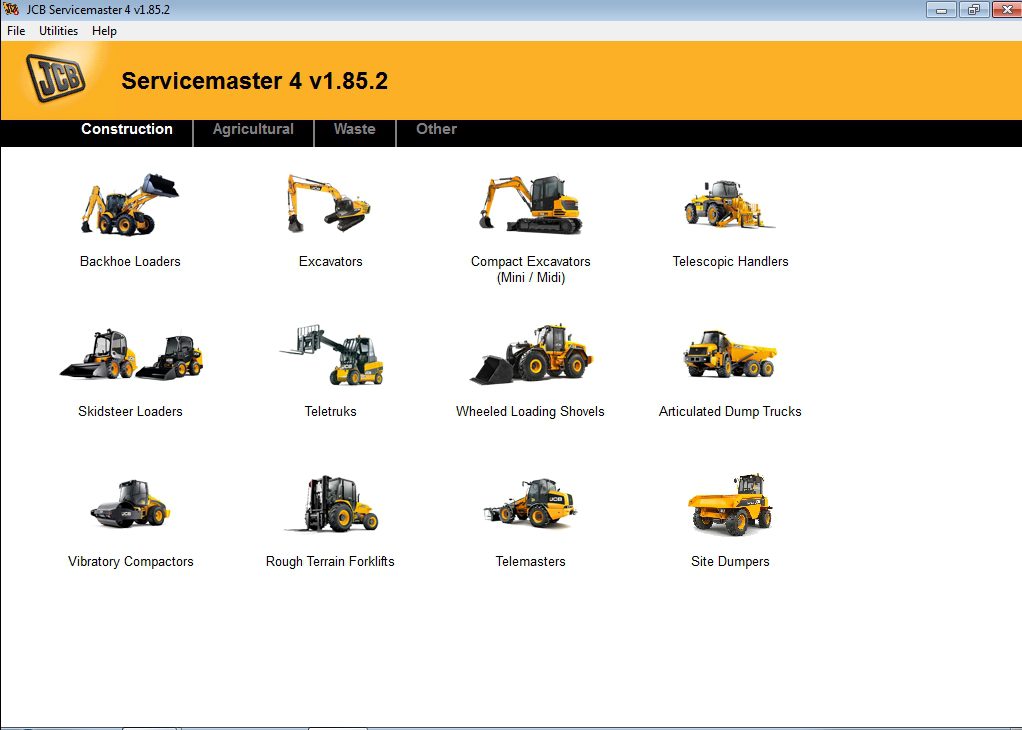Click the JCB logo in the header
Image resolution: width=1022 pixels, height=730 pixels.
(x=54, y=76)
